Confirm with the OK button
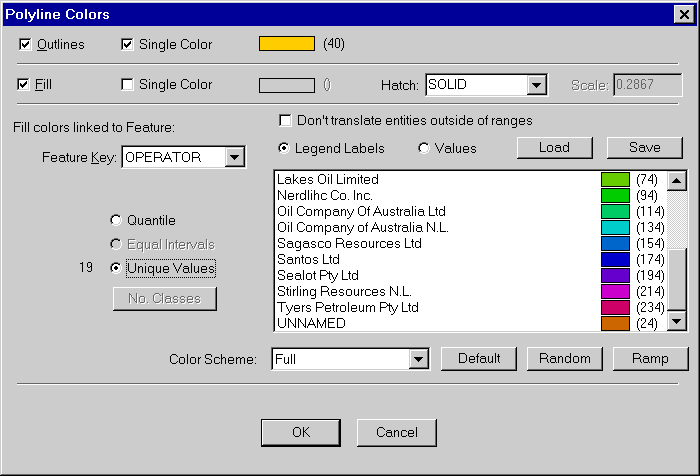This screenshot has width=700, height=476. tap(301, 432)
